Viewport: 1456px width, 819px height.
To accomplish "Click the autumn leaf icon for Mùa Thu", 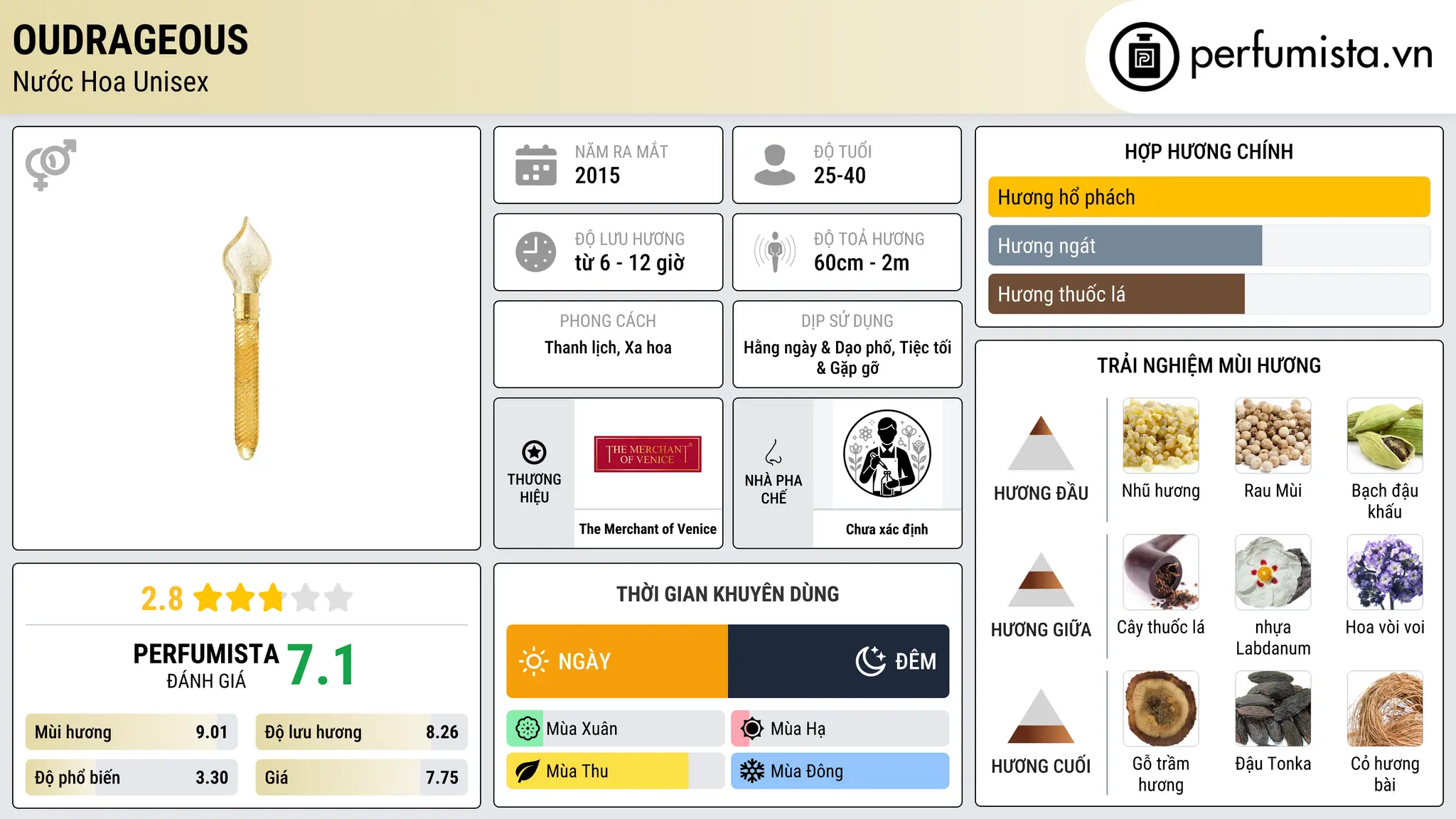I will (x=528, y=771).
